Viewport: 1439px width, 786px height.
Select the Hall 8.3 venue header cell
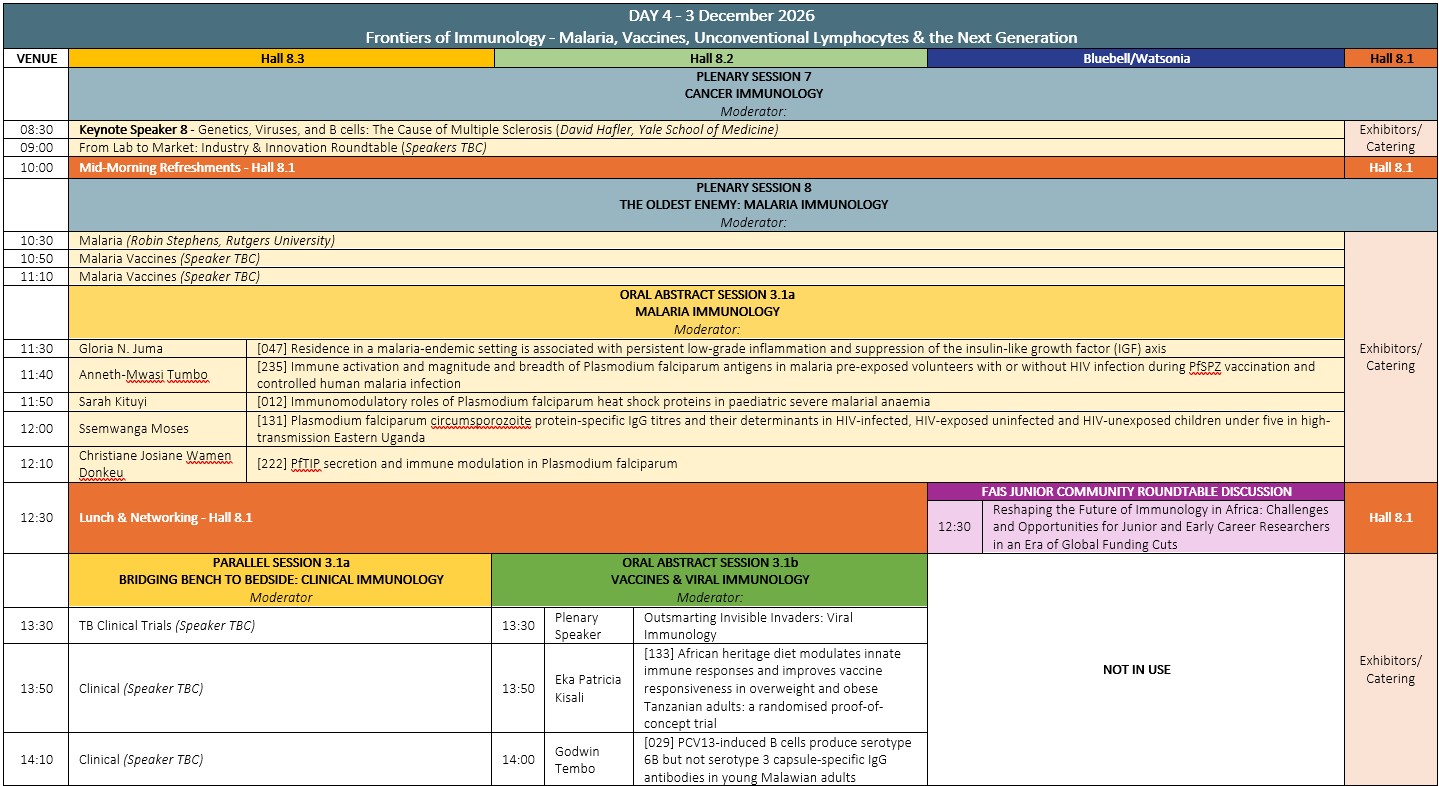coord(282,58)
